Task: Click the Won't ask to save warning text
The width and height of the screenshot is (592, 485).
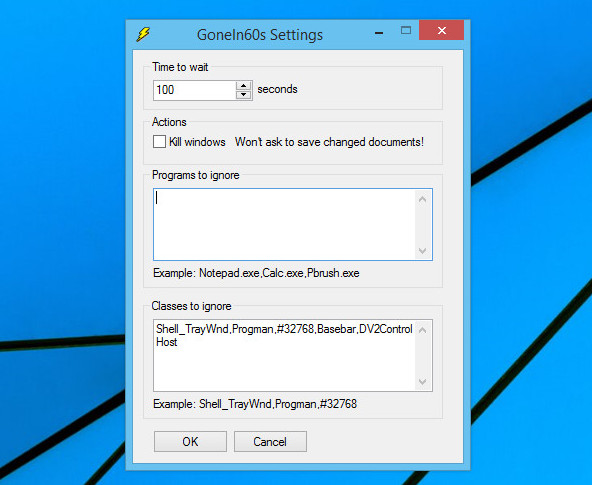Action: [329, 142]
